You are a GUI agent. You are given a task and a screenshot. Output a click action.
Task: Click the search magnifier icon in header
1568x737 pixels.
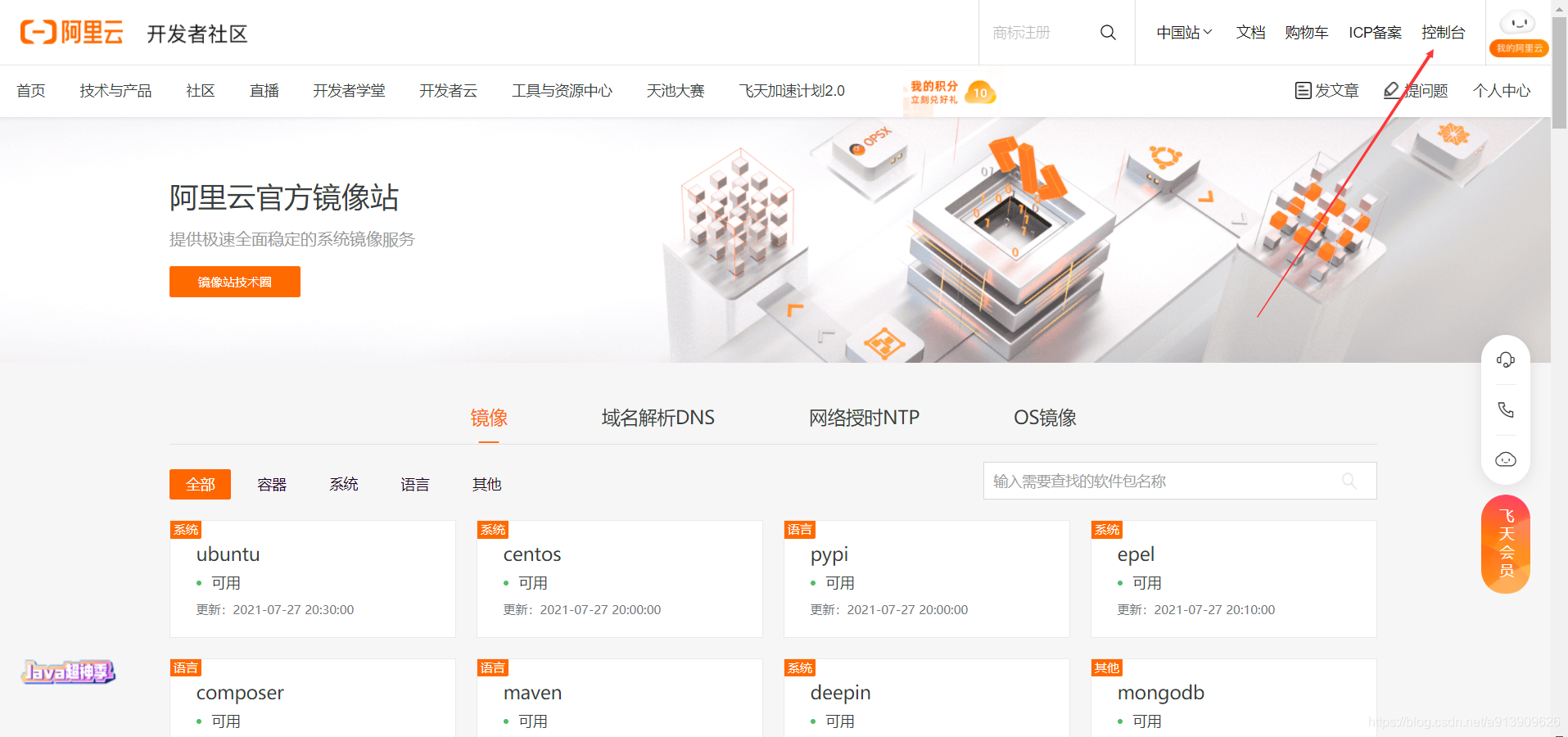point(1108,33)
